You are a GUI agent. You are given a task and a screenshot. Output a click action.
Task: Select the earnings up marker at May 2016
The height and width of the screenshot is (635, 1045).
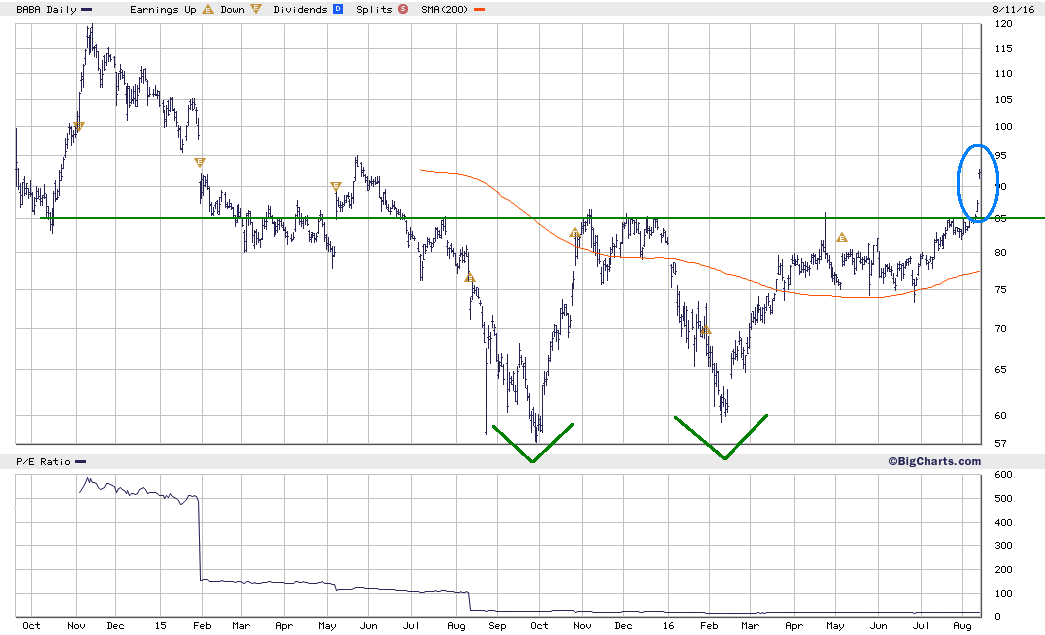tap(842, 237)
